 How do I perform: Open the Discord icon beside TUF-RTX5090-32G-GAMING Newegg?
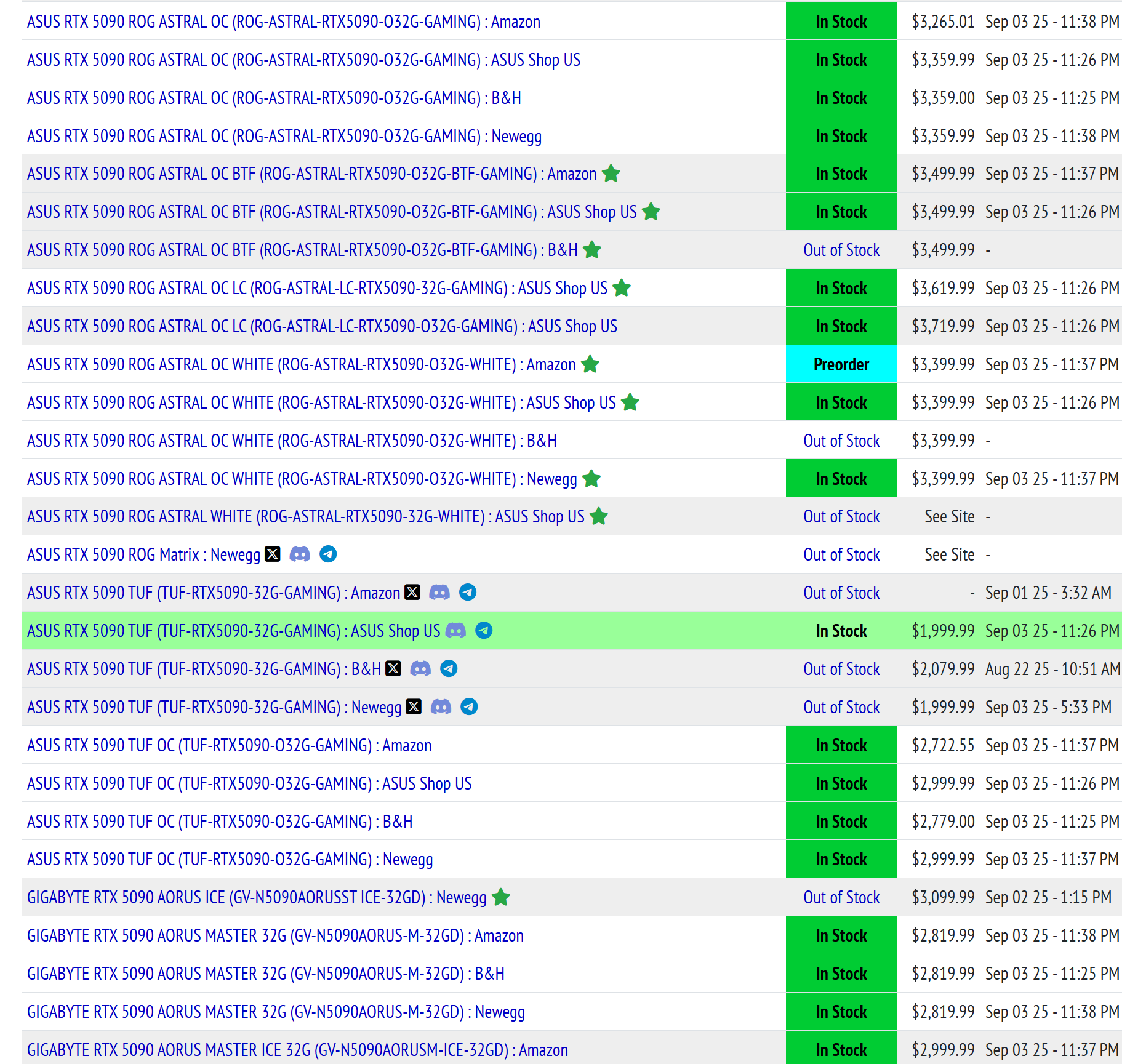click(441, 707)
